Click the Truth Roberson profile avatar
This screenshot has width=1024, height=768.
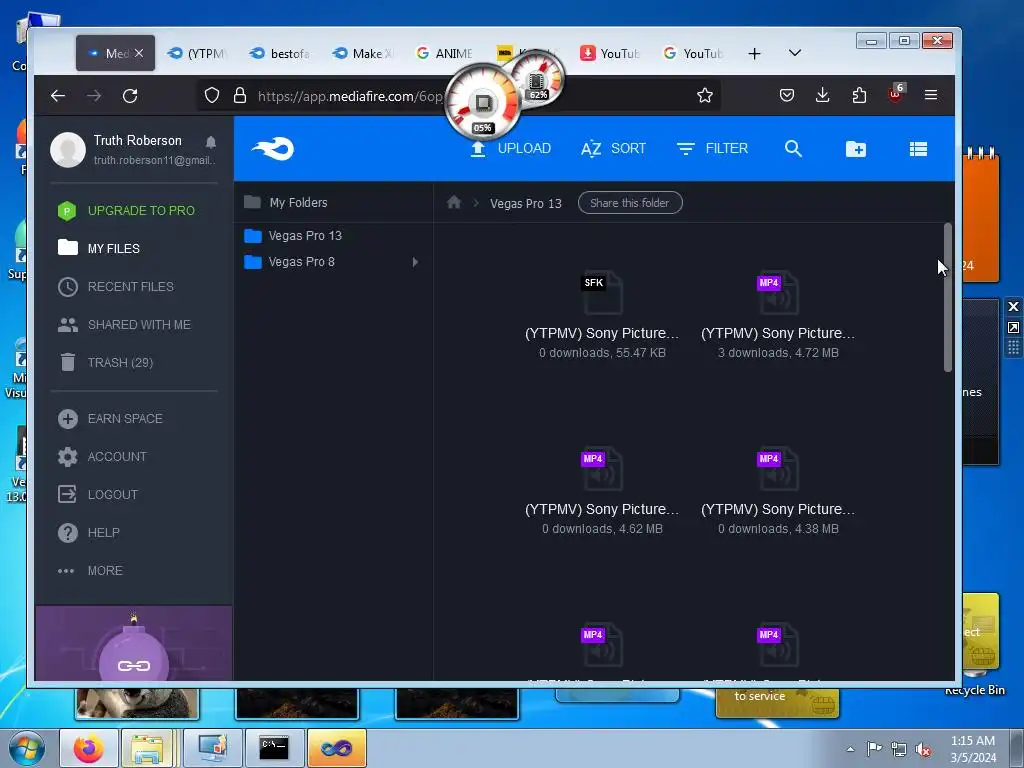68,150
